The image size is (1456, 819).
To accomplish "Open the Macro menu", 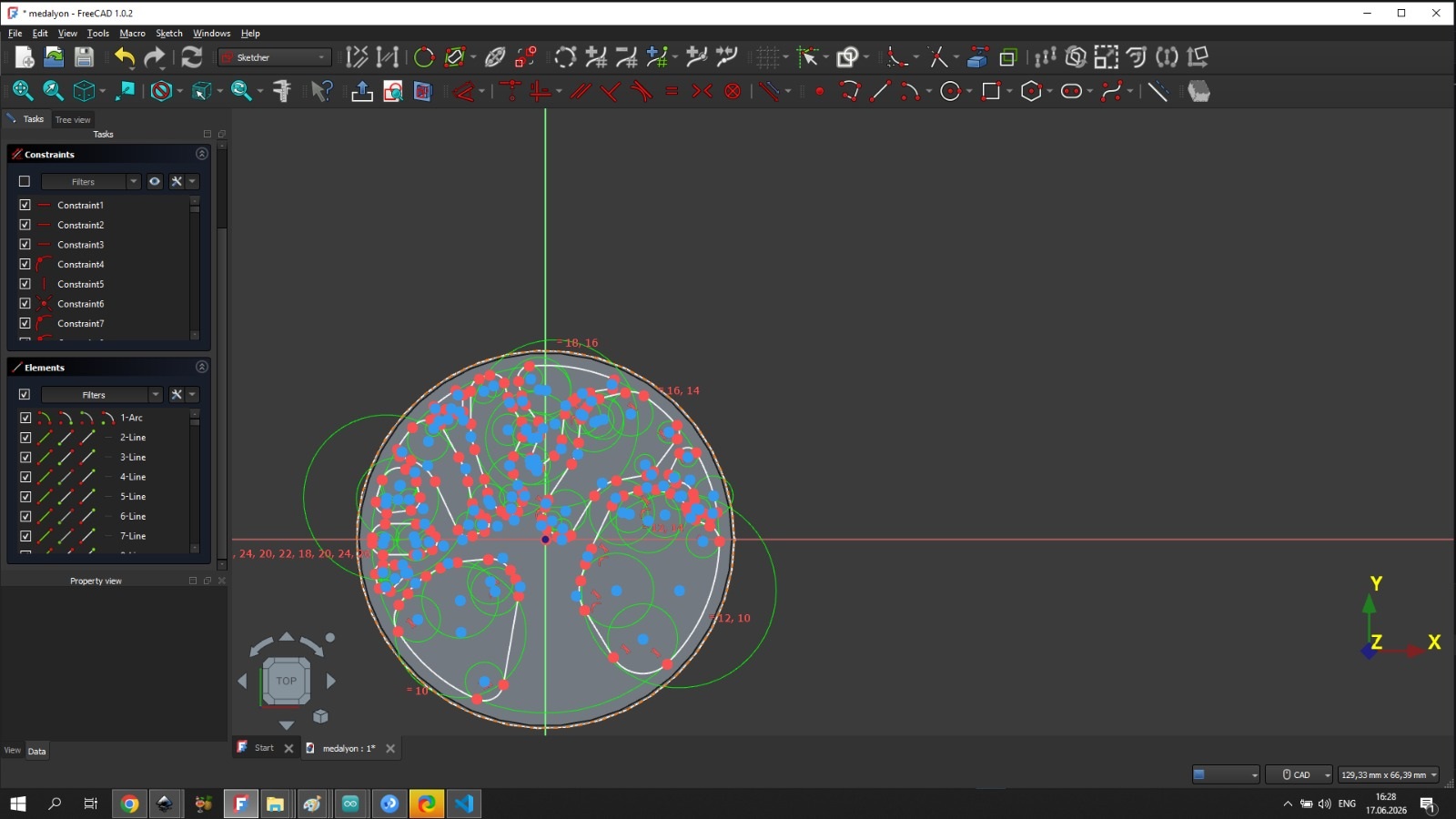I will tap(132, 33).
